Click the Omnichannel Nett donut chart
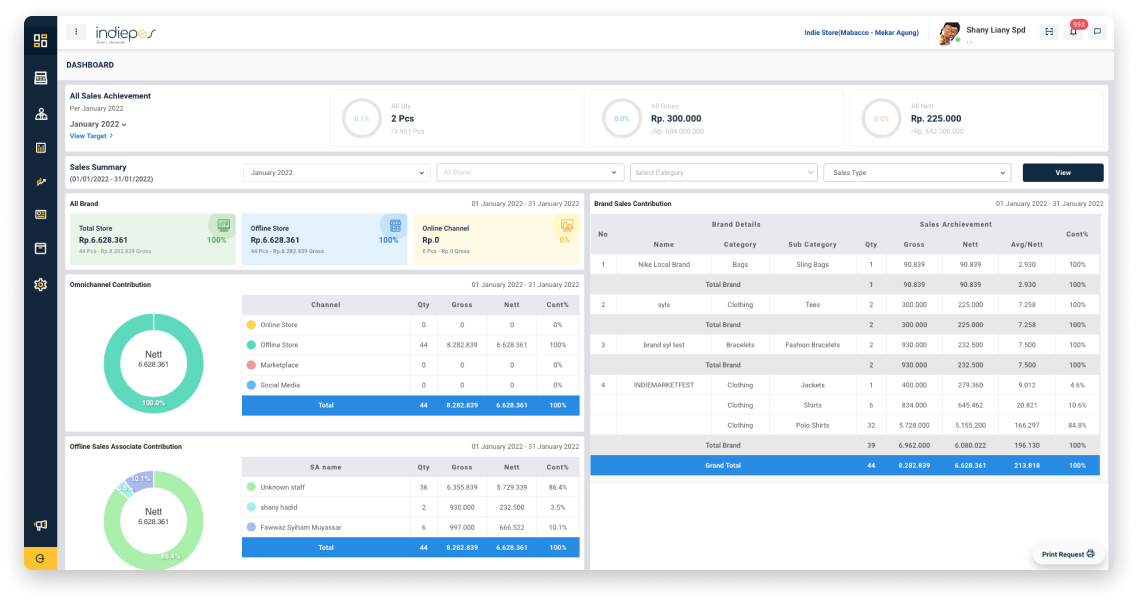 coord(153,363)
